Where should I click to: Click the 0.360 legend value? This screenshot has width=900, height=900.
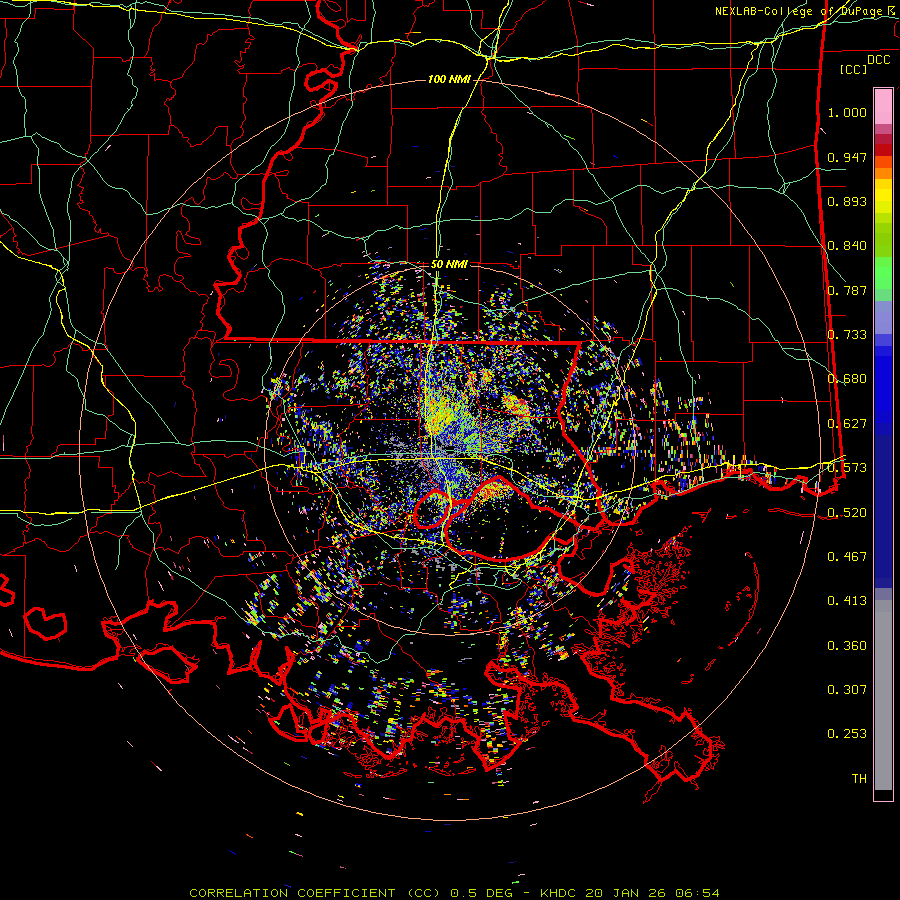(847, 646)
